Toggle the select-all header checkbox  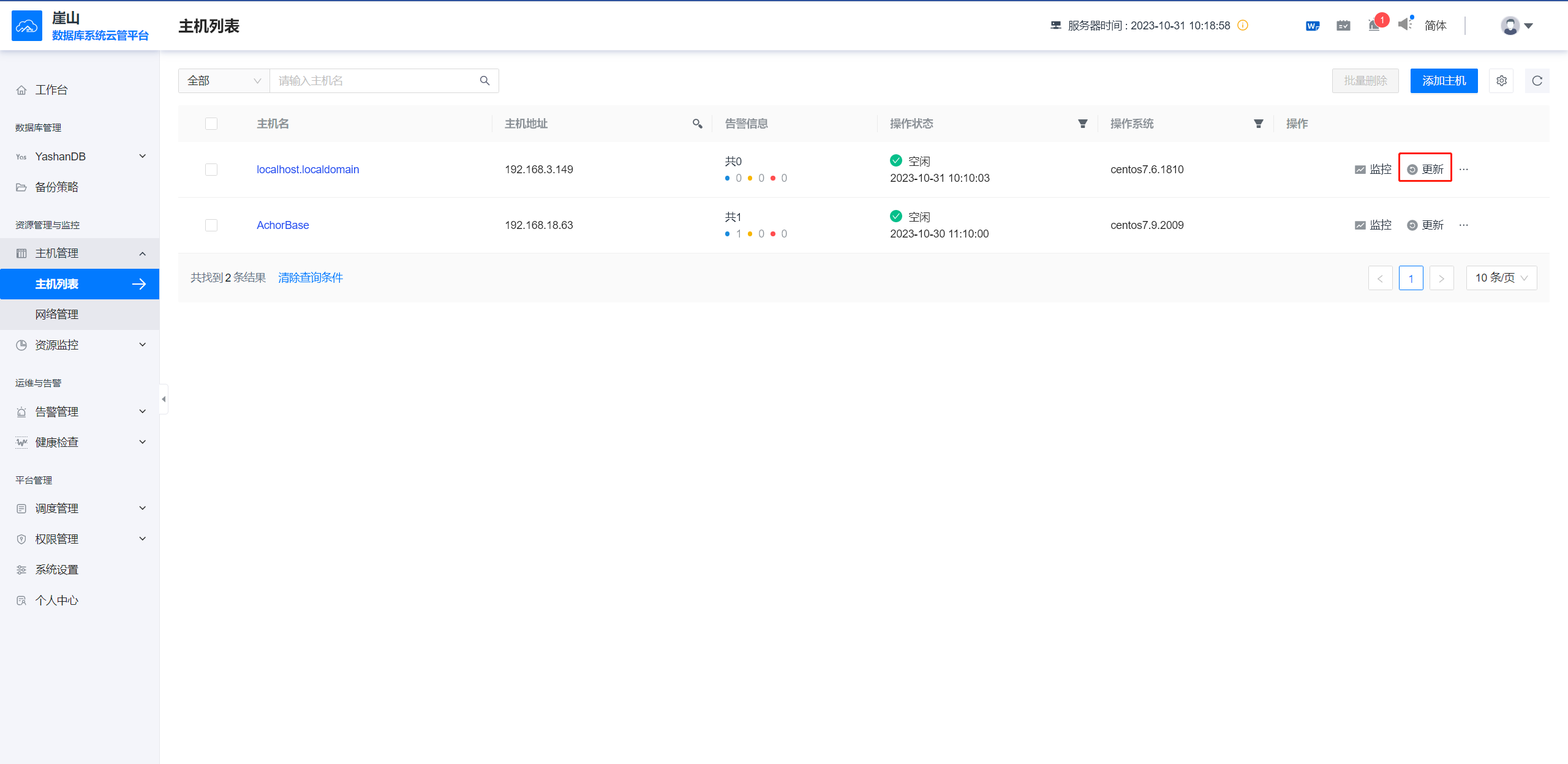point(211,124)
